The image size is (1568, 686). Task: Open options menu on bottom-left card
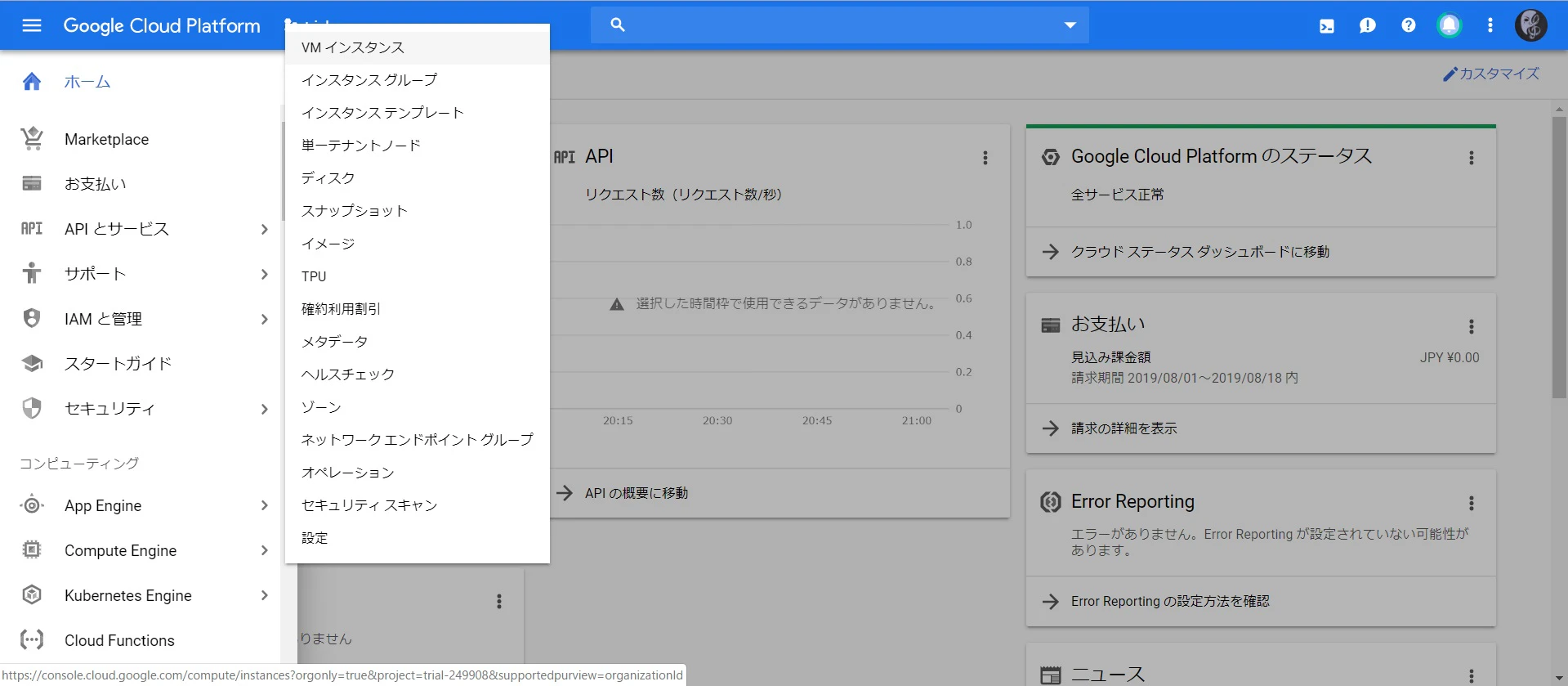pos(499,602)
